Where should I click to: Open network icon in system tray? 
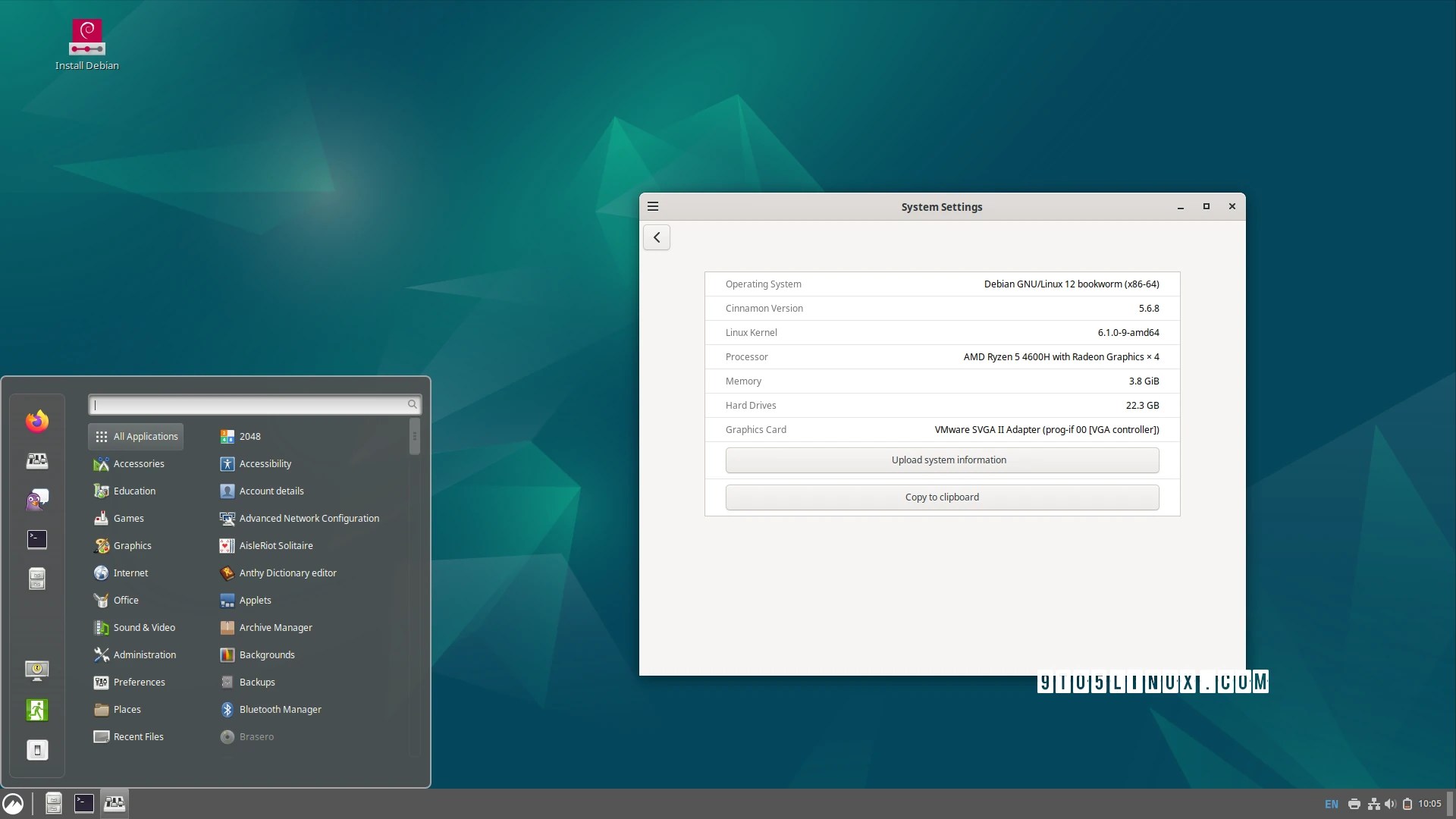(1373, 804)
